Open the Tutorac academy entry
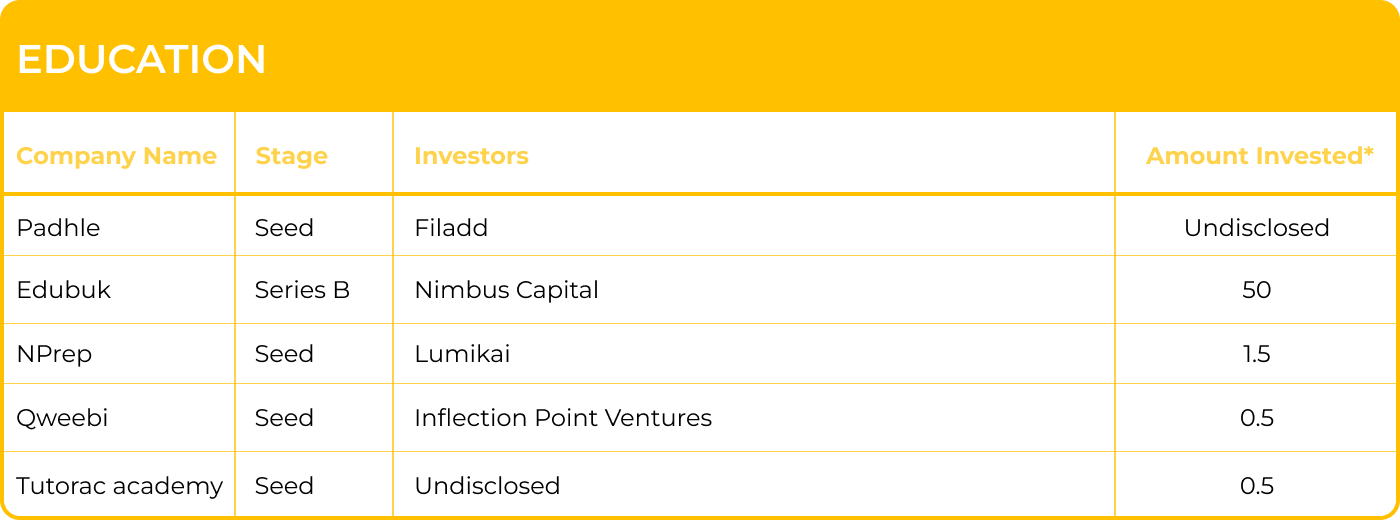 119,486
